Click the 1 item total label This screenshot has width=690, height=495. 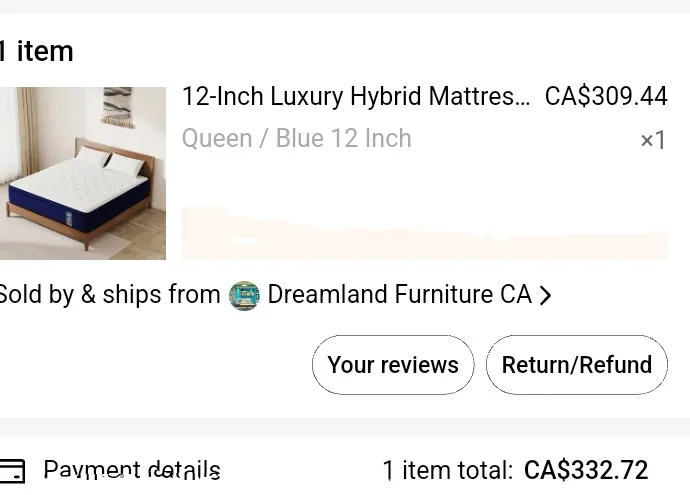[x=448, y=470]
